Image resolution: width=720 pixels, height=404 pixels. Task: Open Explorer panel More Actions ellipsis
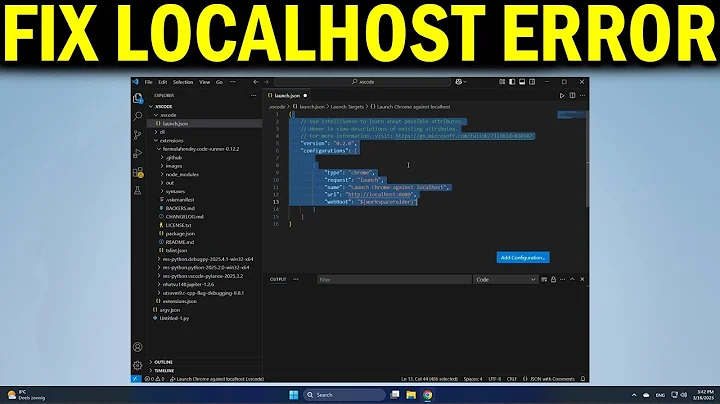[x=253, y=95]
